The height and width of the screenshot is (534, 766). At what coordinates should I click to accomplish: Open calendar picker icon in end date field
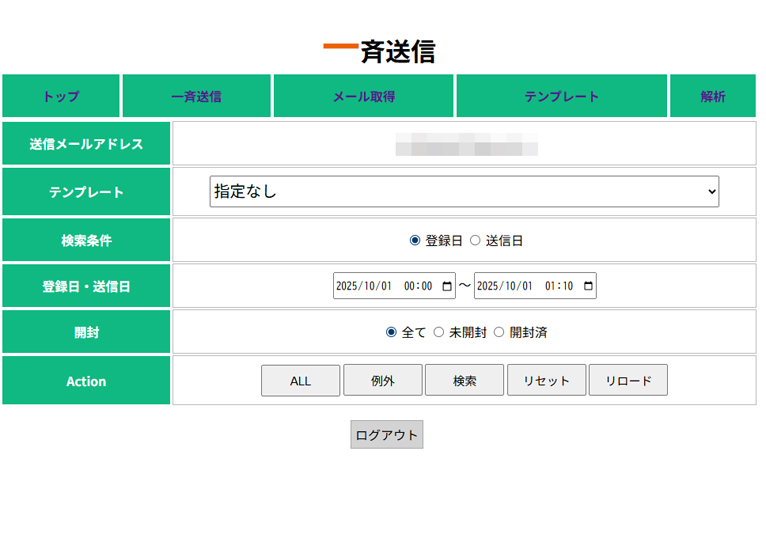587,286
